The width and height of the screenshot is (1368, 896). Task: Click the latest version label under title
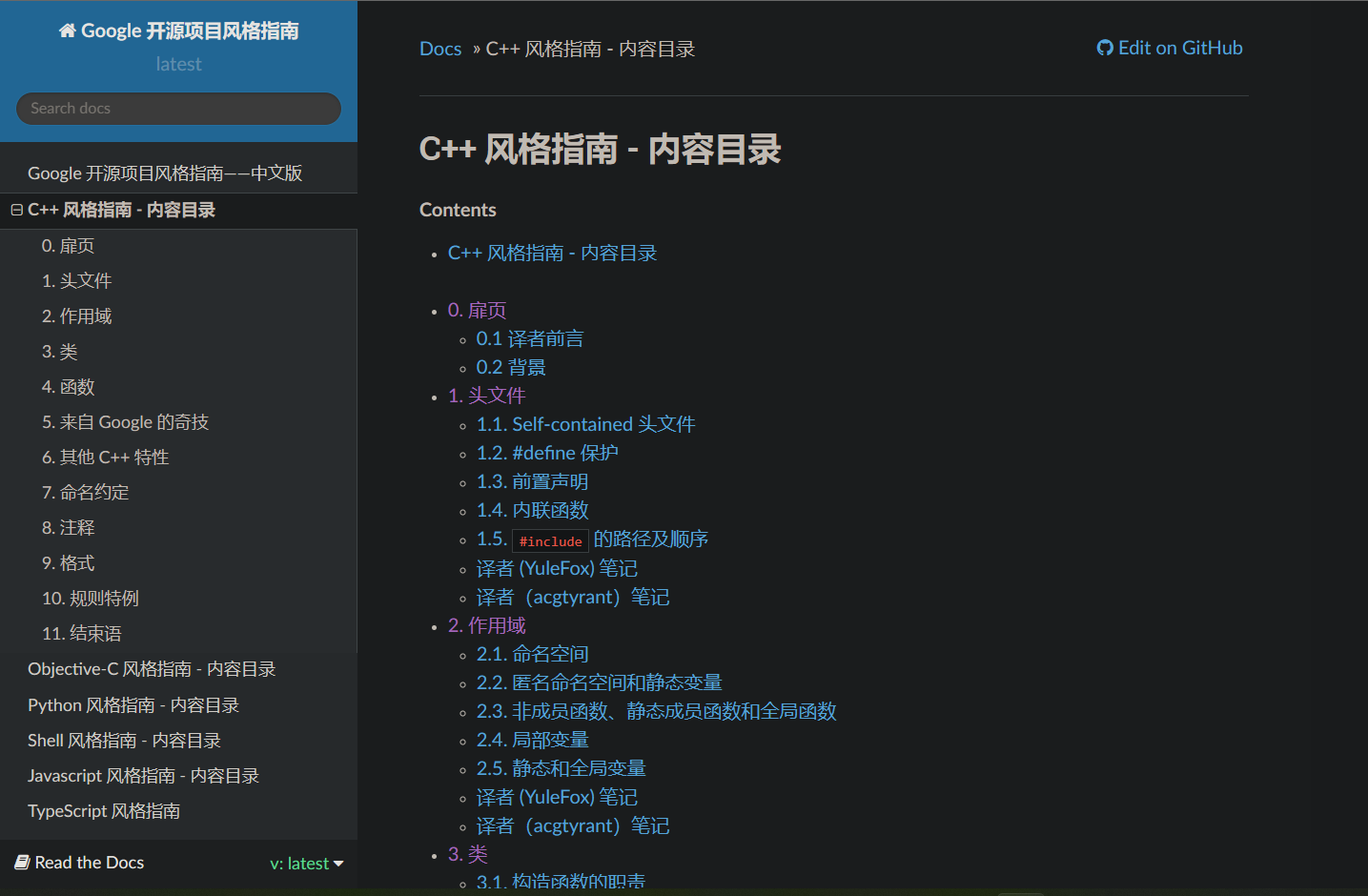pos(179,64)
